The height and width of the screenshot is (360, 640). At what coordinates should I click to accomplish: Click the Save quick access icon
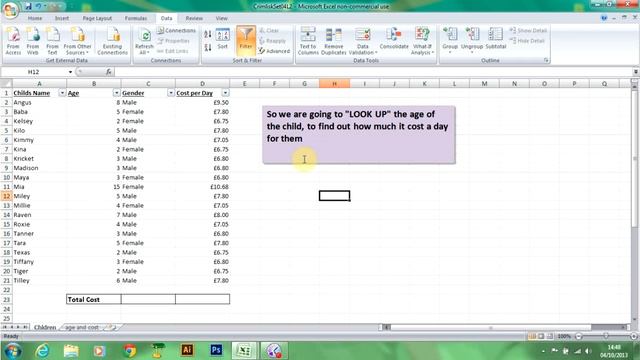tap(28, 6)
